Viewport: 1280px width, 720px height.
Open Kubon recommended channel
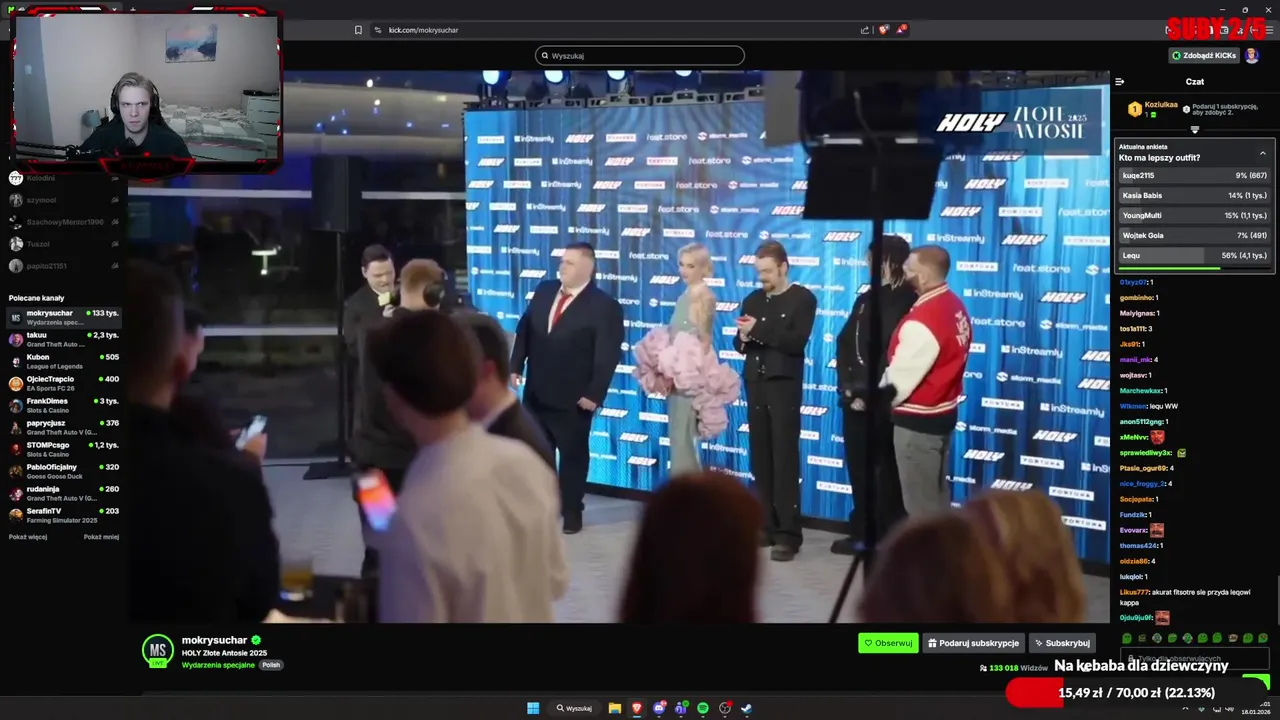(x=64, y=361)
